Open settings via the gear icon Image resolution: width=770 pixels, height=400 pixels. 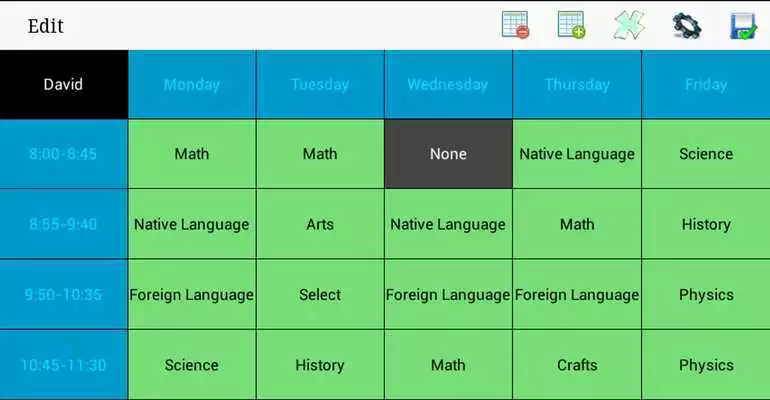pos(687,26)
